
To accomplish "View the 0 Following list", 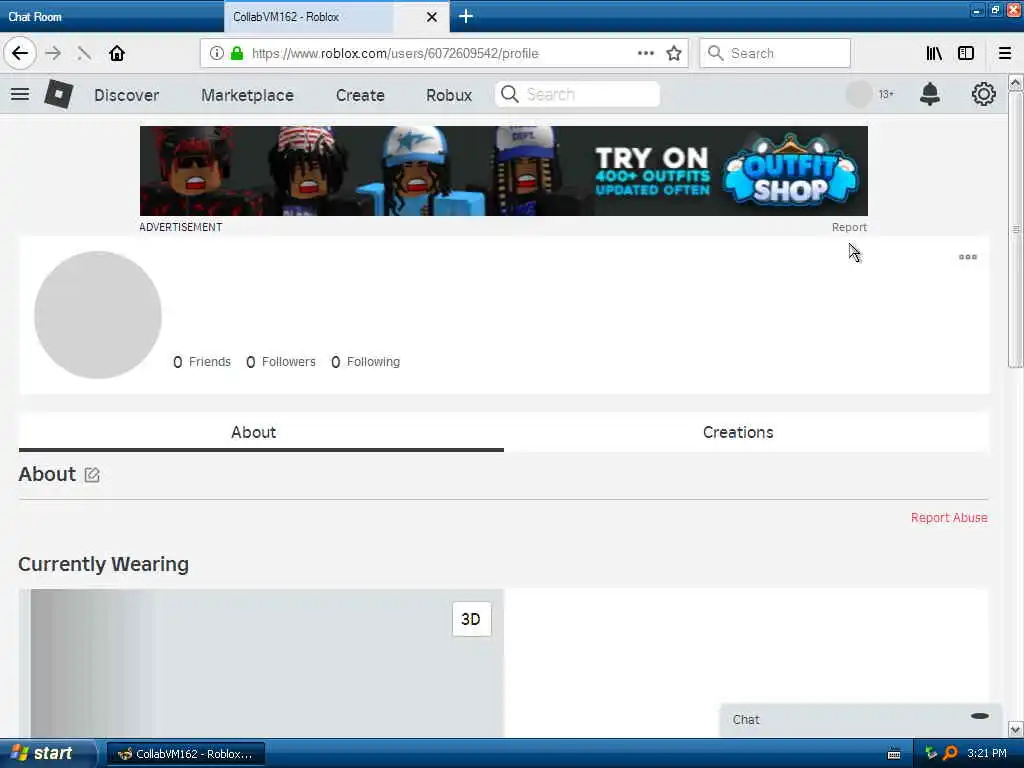I will click(366, 362).
